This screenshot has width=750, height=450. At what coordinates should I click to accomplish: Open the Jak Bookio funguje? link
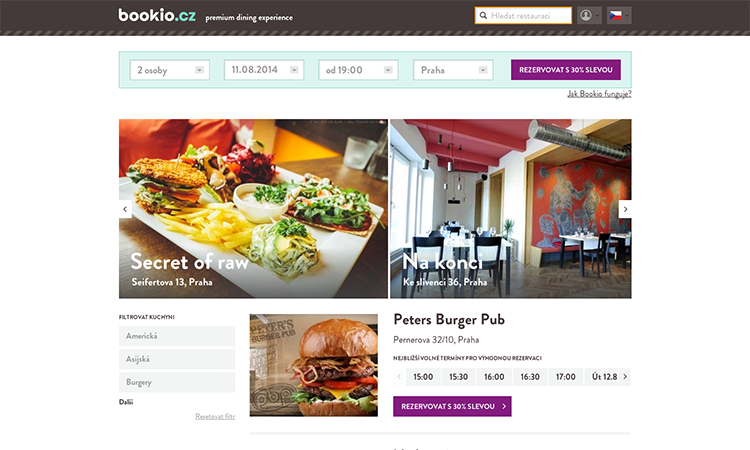(599, 94)
